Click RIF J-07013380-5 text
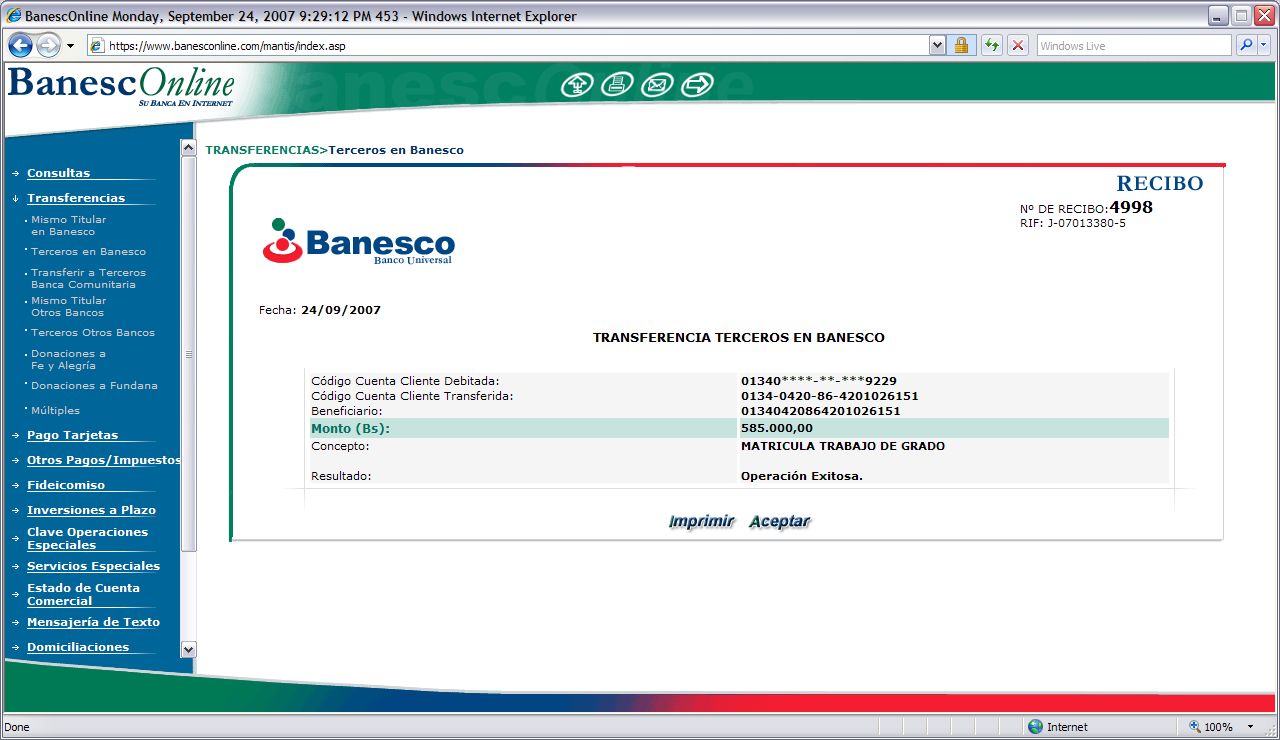 pos(1073,223)
